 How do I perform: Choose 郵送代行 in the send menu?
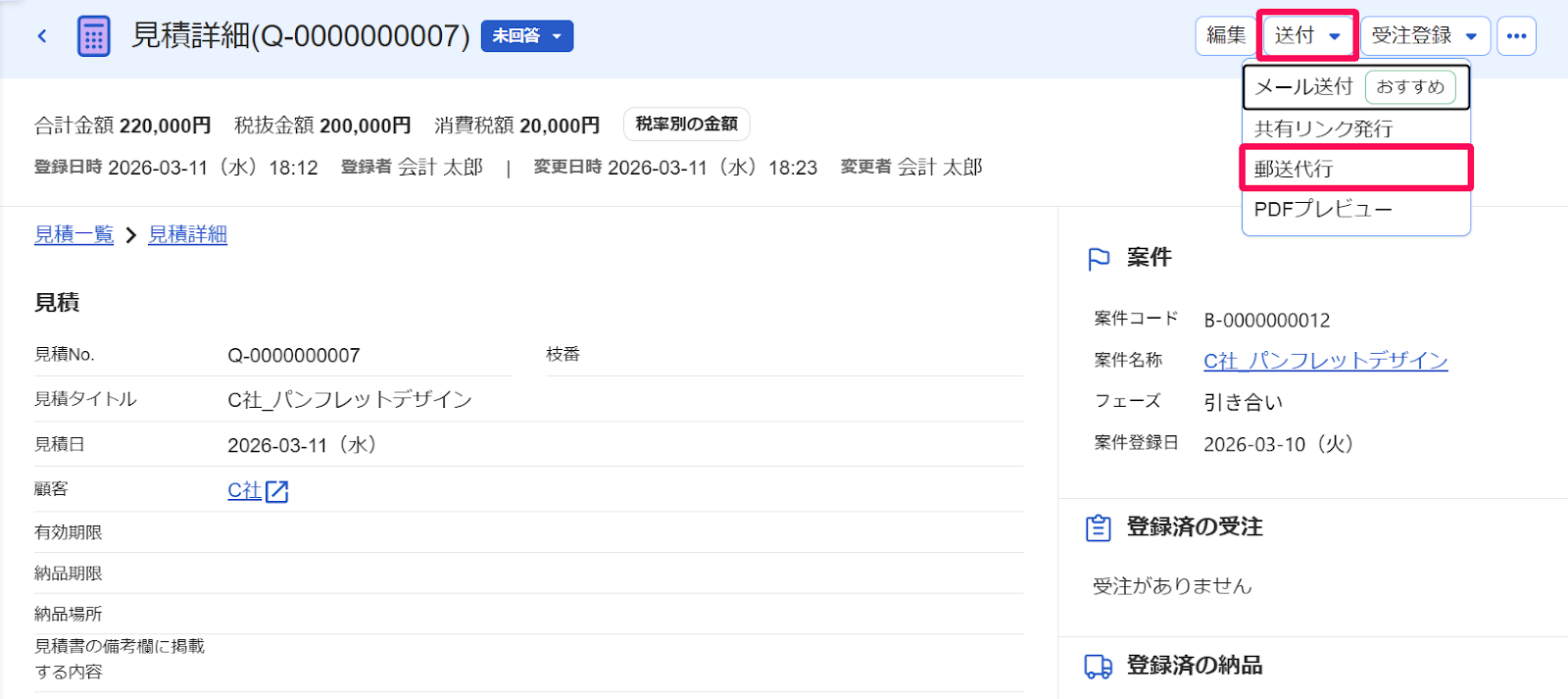coord(1355,169)
